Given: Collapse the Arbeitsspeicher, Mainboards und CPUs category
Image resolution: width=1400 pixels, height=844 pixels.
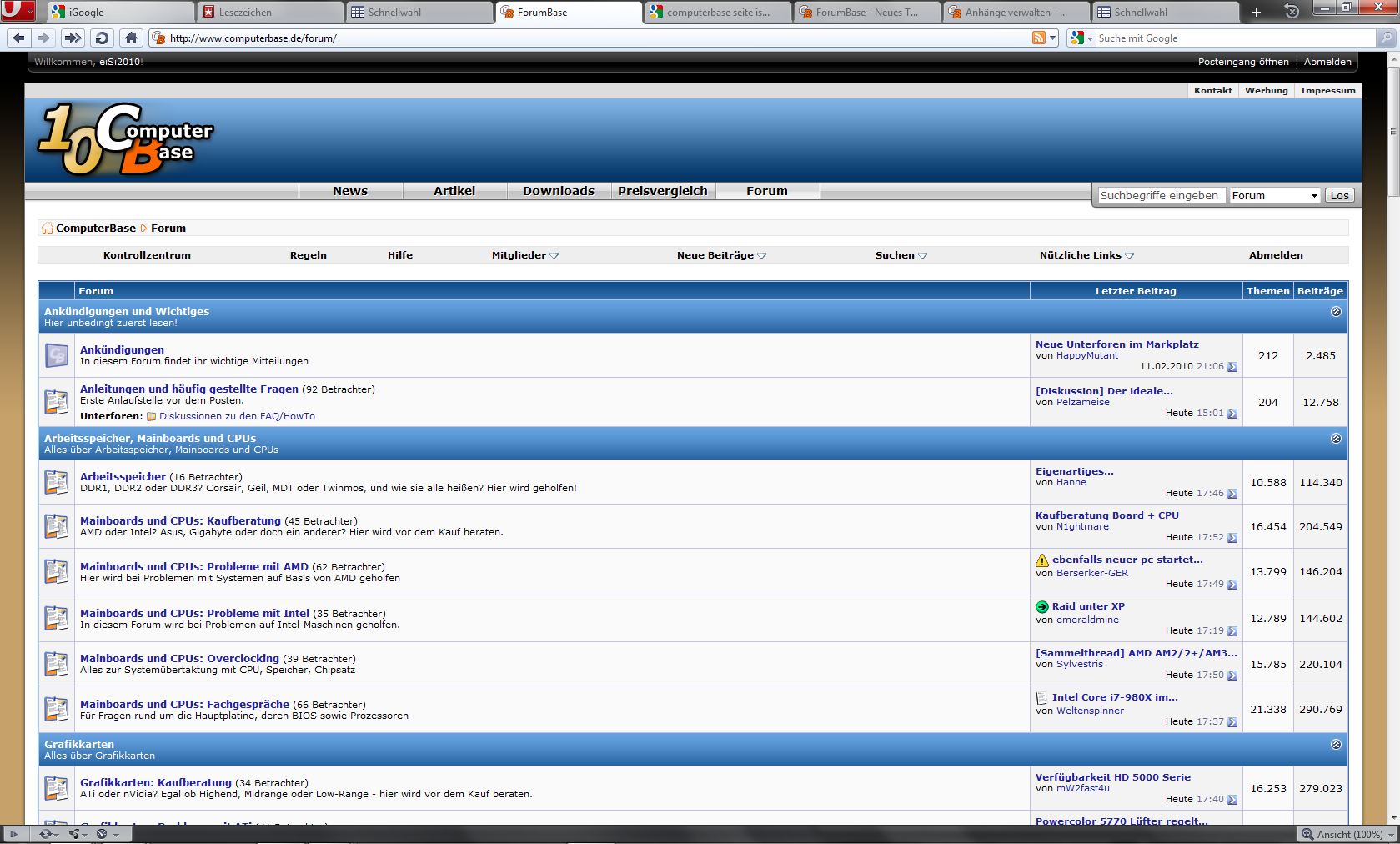Looking at the screenshot, I should coord(1336,439).
